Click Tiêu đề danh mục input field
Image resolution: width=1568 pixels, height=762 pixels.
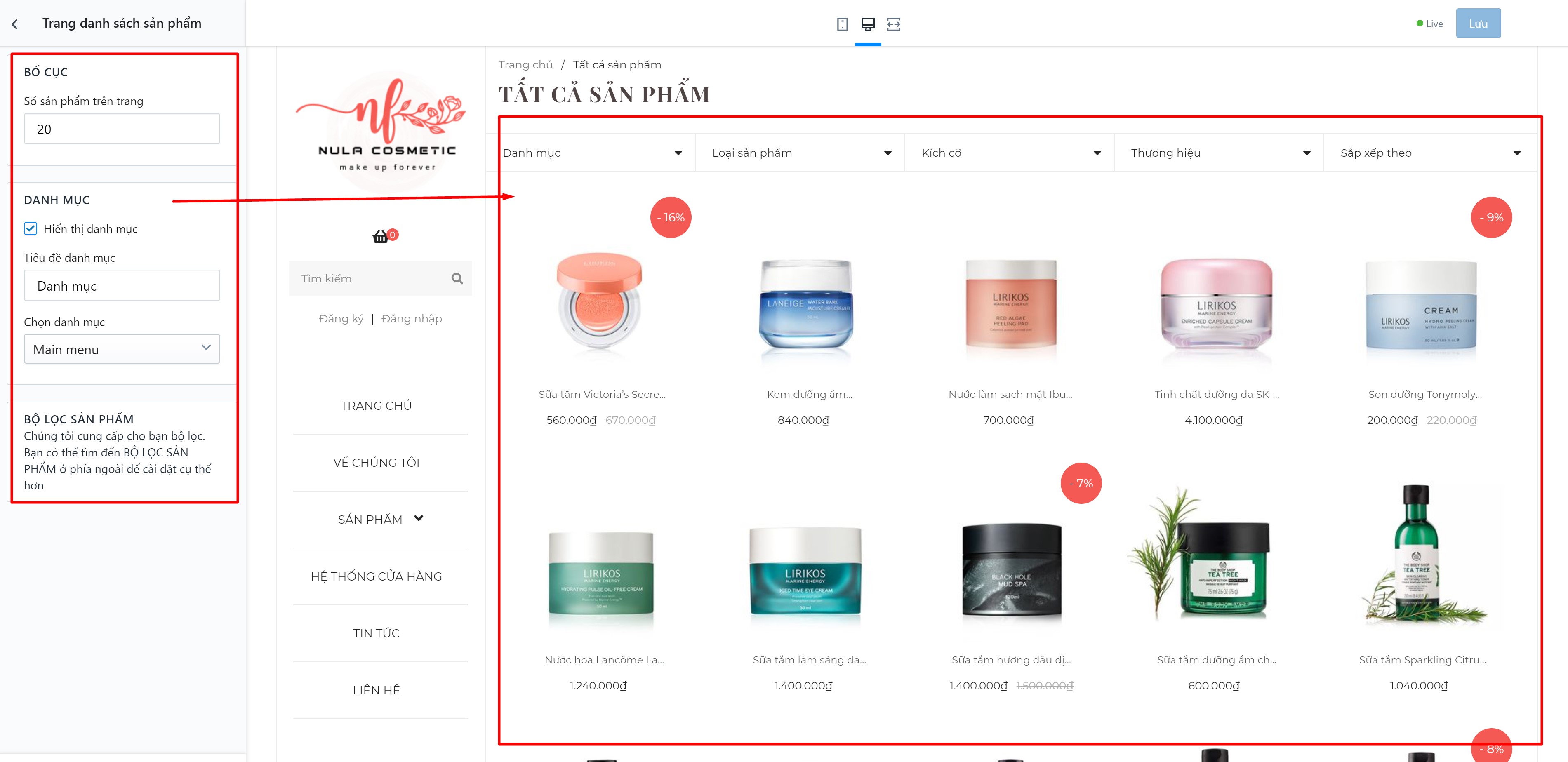122,286
